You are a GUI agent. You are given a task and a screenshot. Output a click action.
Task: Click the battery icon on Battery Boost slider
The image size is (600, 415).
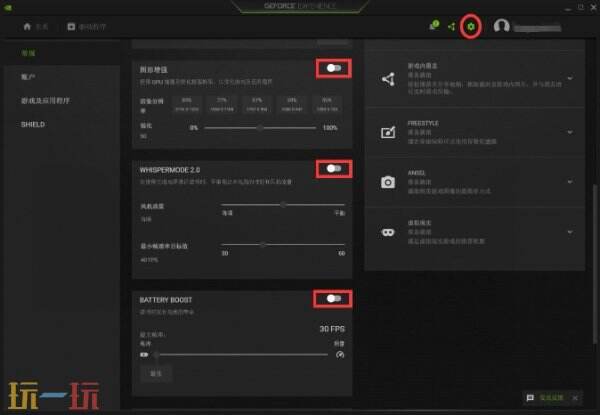144,355
